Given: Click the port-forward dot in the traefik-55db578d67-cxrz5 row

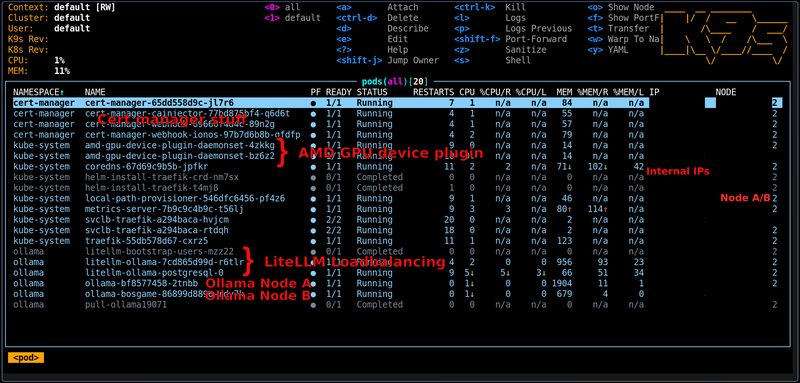Looking at the screenshot, I should point(313,241).
